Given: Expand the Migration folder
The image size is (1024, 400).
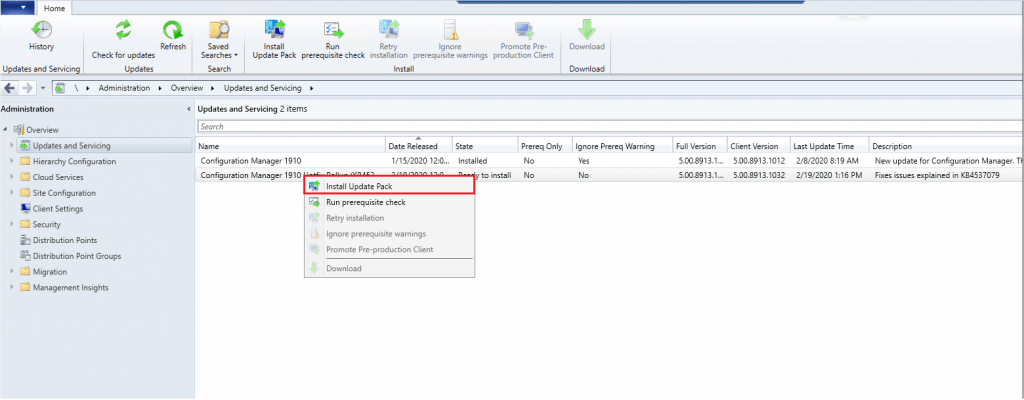Looking at the screenshot, I should pos(12,271).
